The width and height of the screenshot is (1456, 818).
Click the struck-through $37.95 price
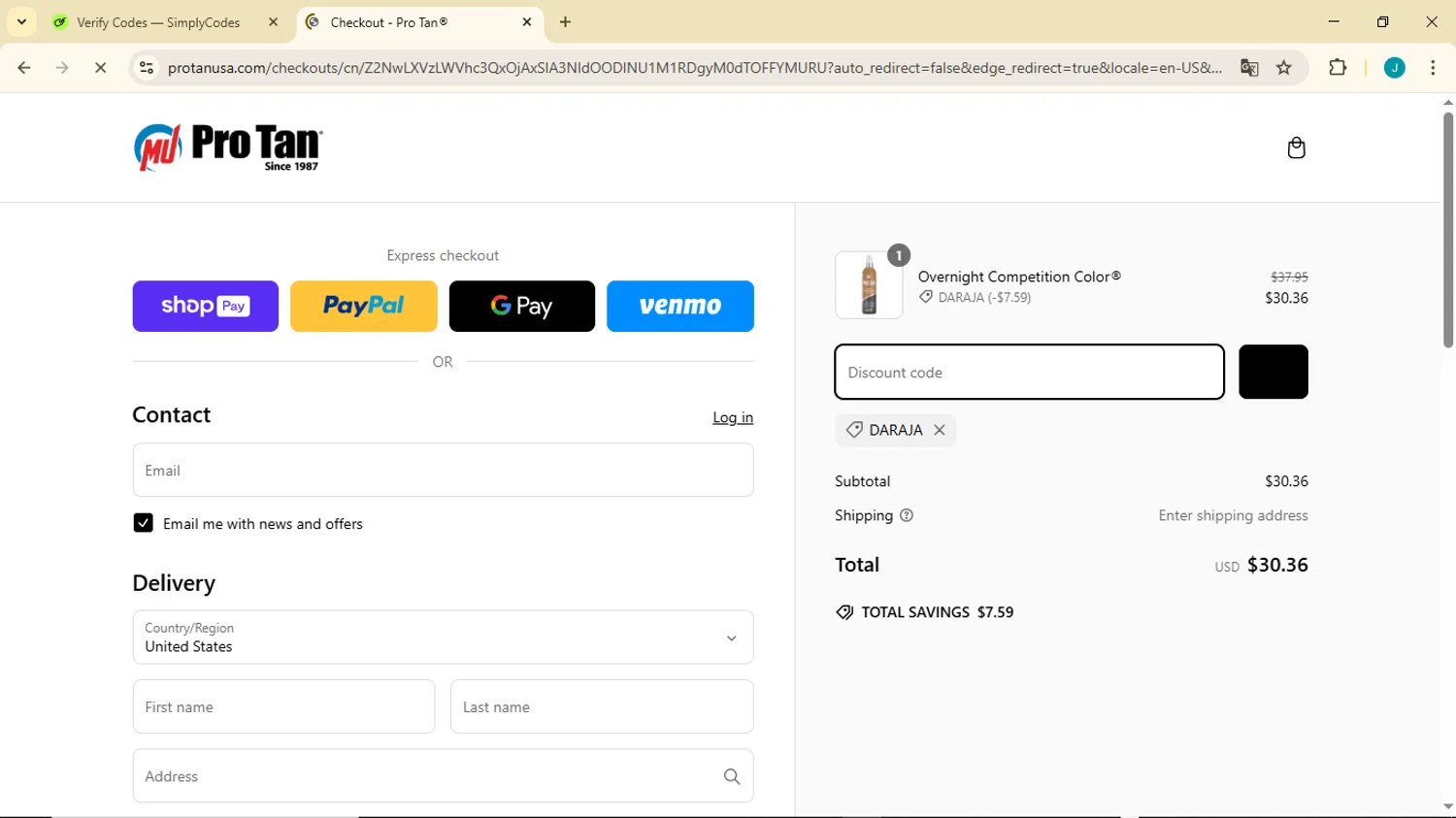click(x=1289, y=277)
